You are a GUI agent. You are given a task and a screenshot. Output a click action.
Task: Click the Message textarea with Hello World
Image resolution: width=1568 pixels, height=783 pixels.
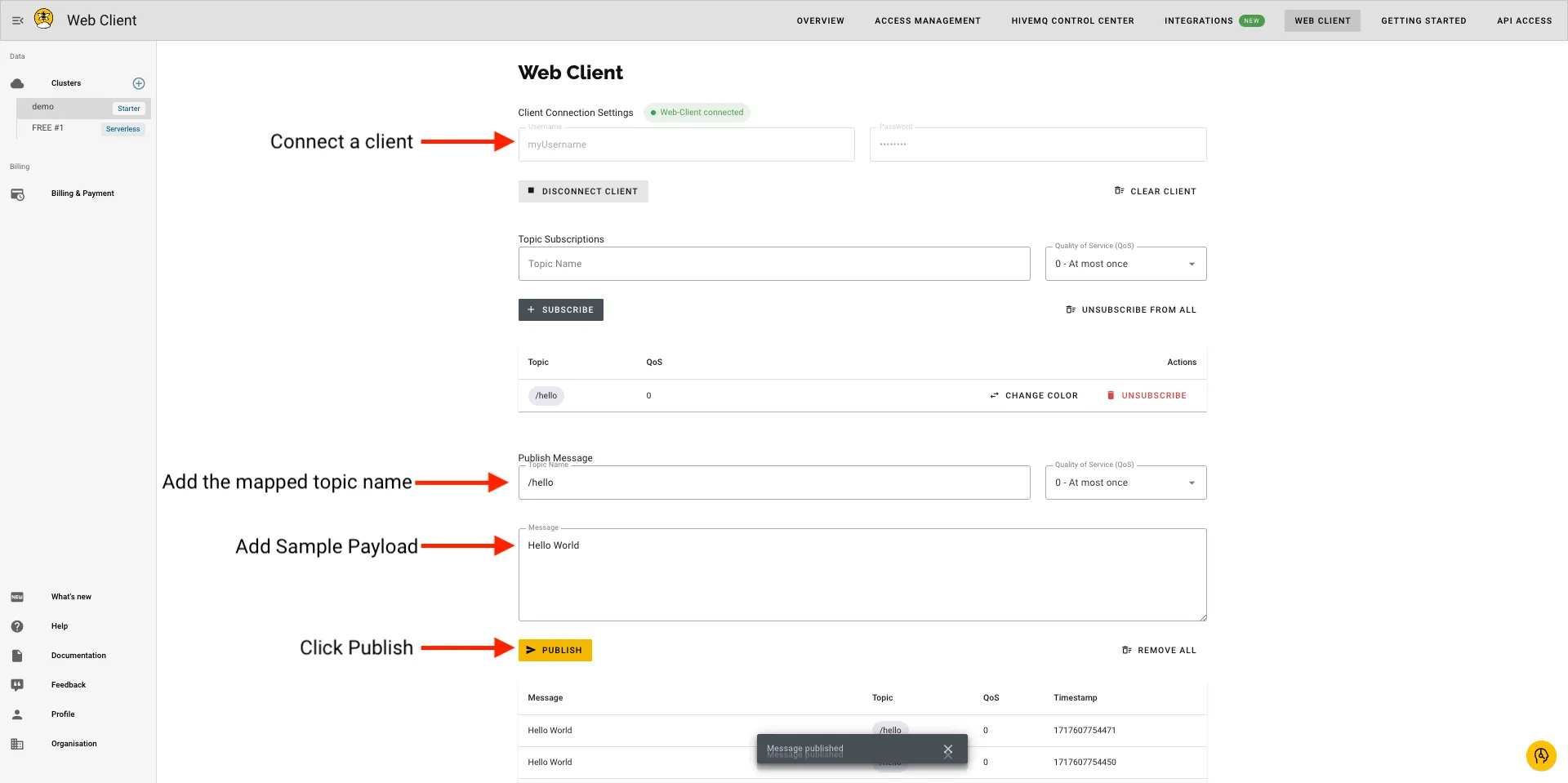pyautogui.click(x=862, y=575)
